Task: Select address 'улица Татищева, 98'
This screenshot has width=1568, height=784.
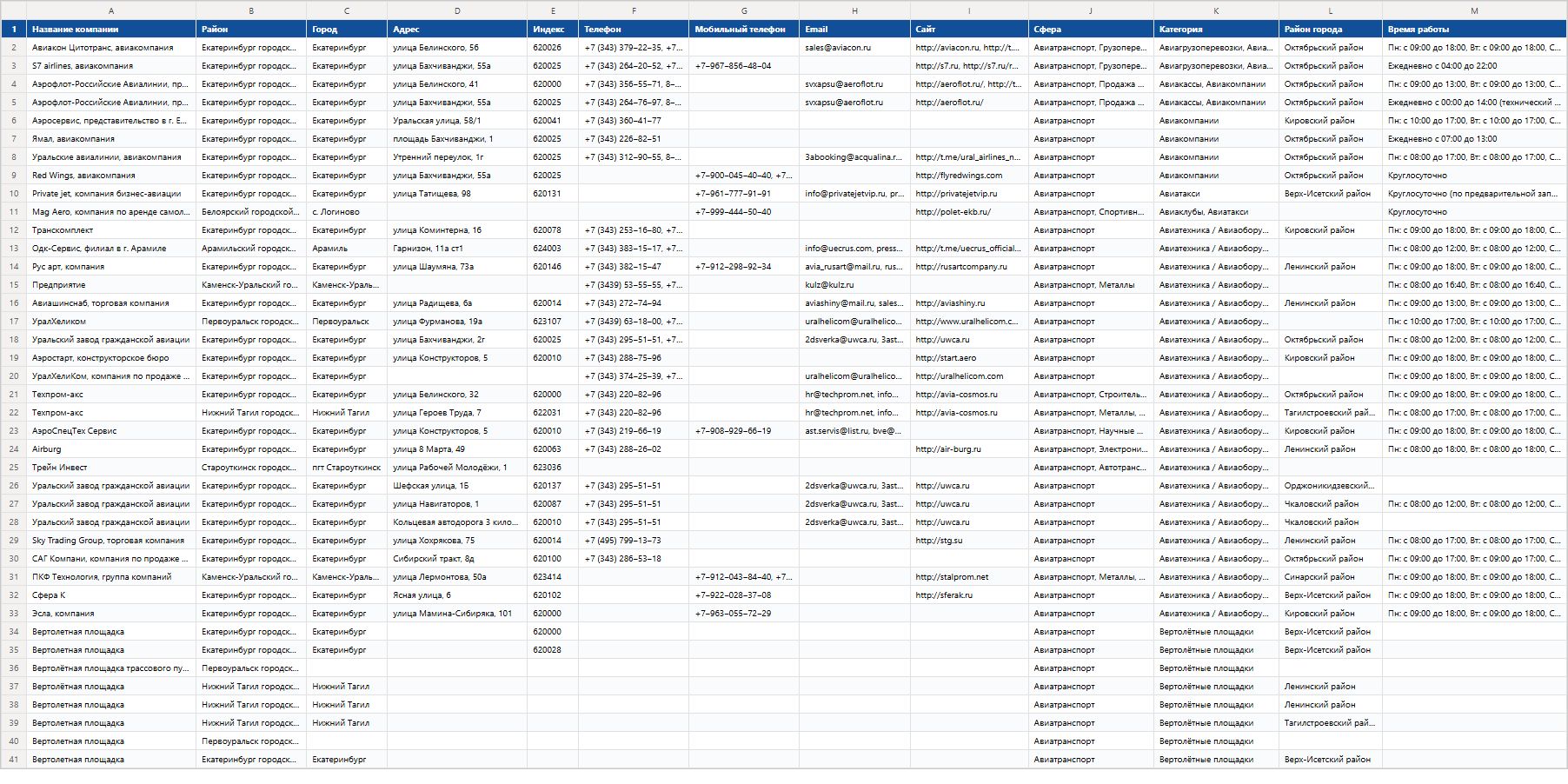Action: click(457, 194)
